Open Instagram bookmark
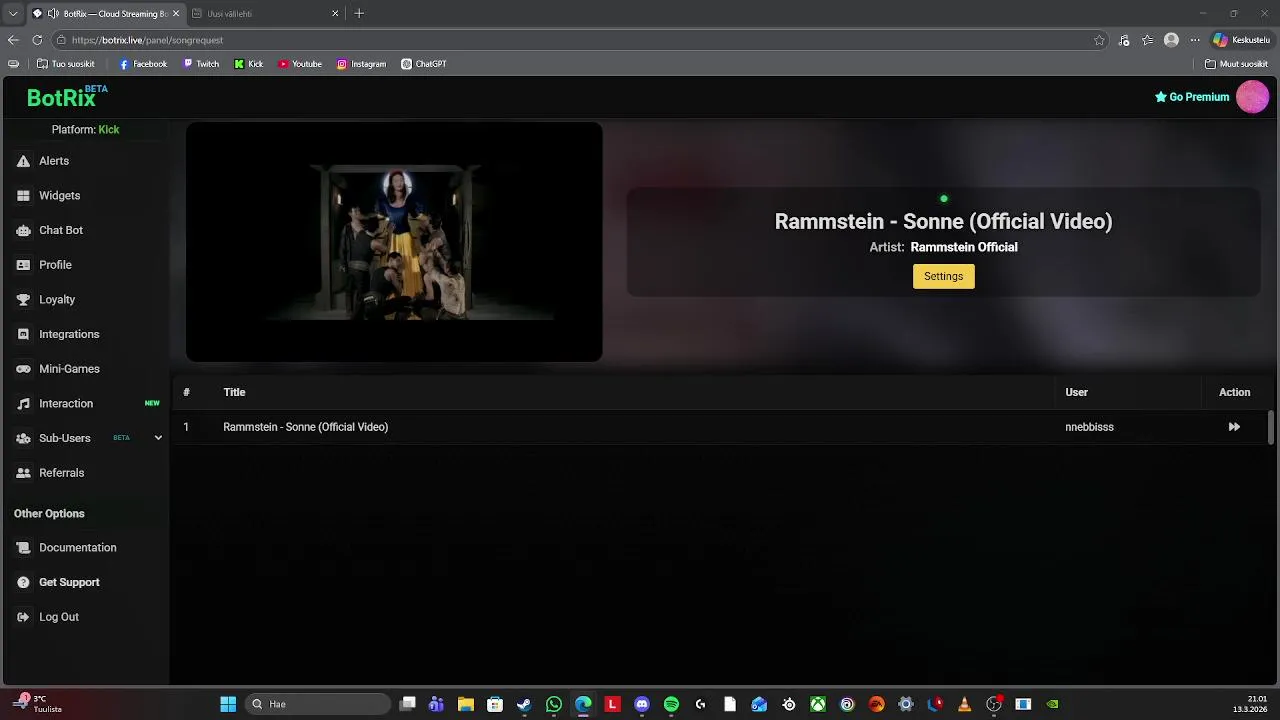 coord(361,64)
